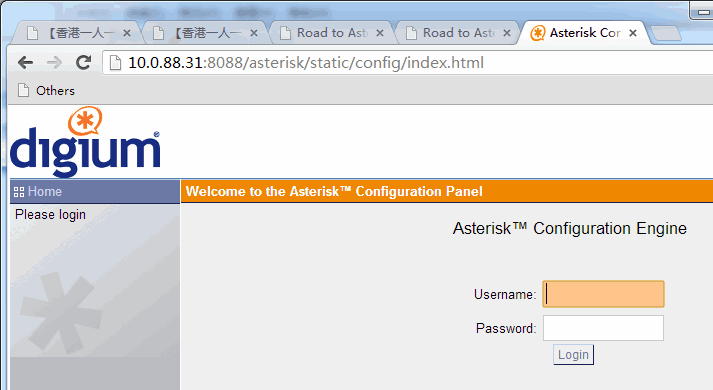Switch to the second Road to Ast tab
This screenshot has width=713, height=390.
pos(456,33)
